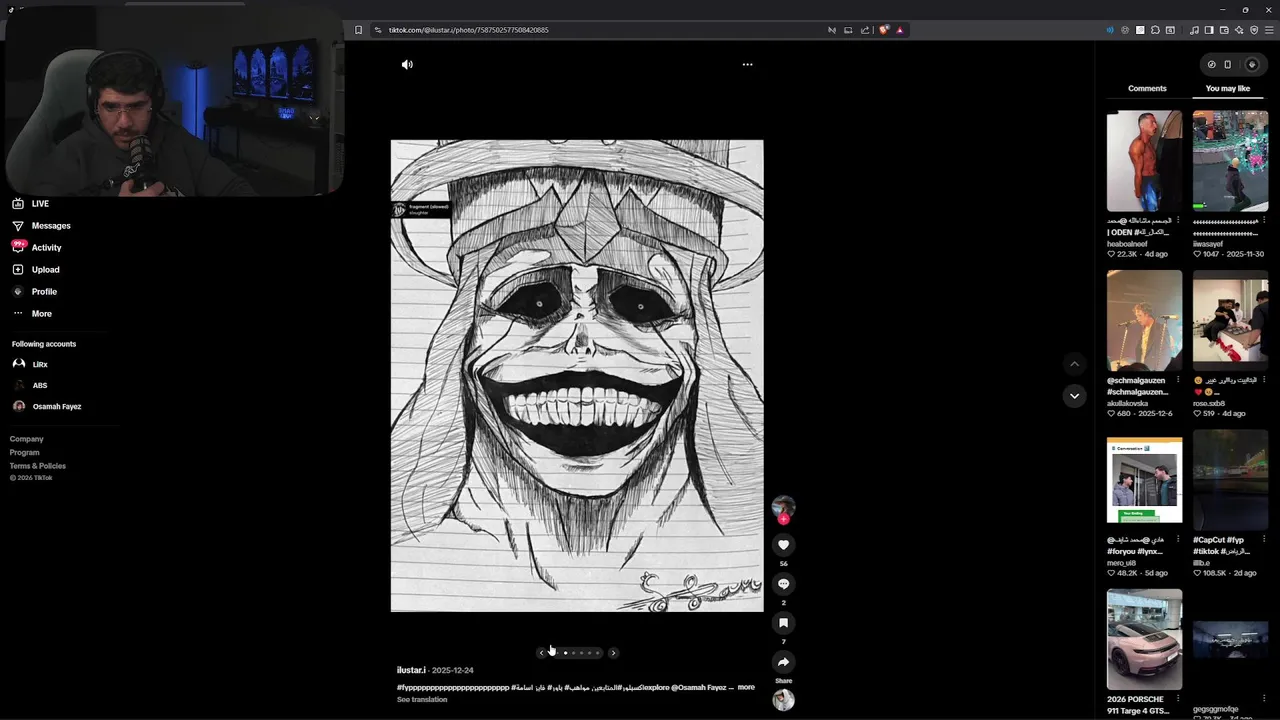
Task: Mute the post with the speaker icon
Action: [x=407, y=64]
